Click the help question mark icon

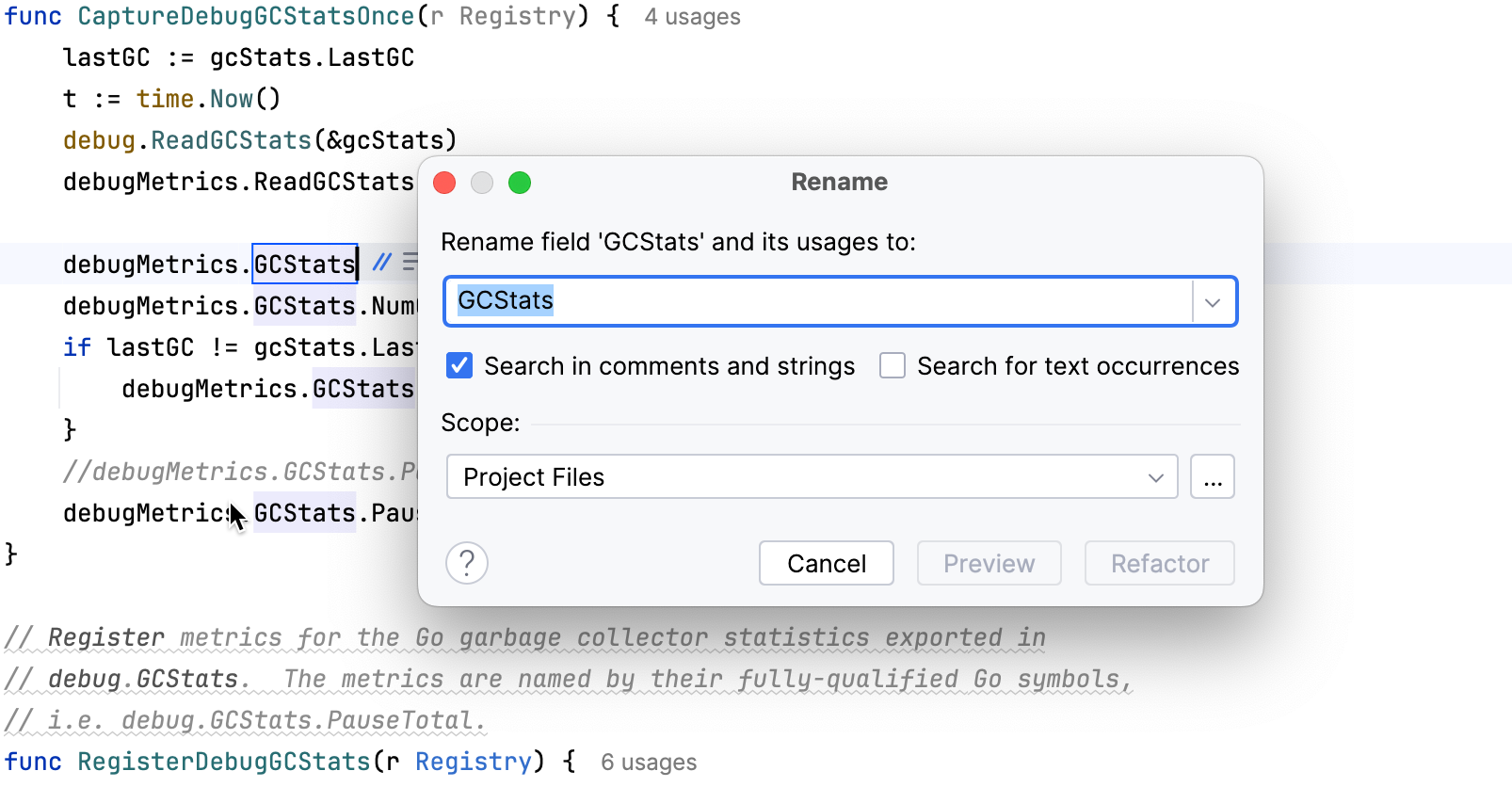pyautogui.click(x=467, y=564)
